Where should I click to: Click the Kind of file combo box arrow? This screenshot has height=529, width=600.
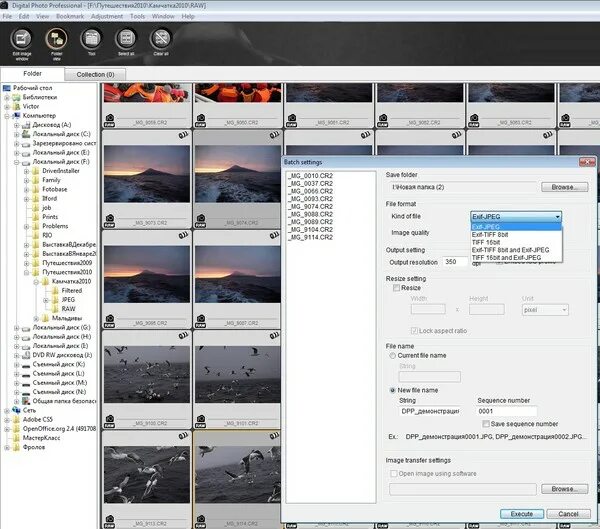555,216
